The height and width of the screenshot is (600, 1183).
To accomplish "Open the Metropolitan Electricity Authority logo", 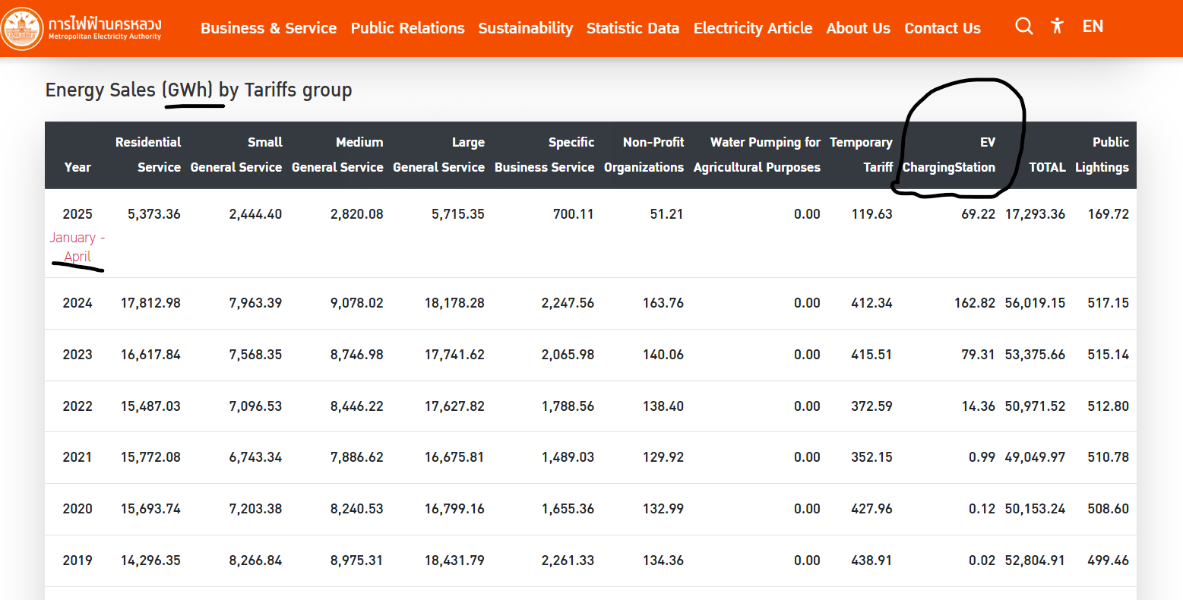I will pyautogui.click(x=81, y=28).
